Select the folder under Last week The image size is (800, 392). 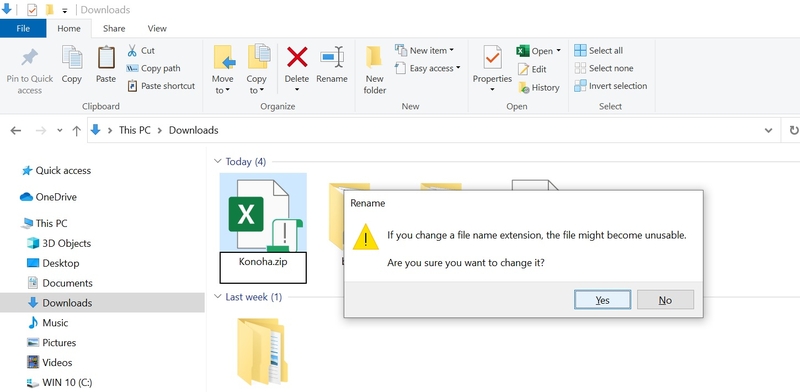coord(262,351)
